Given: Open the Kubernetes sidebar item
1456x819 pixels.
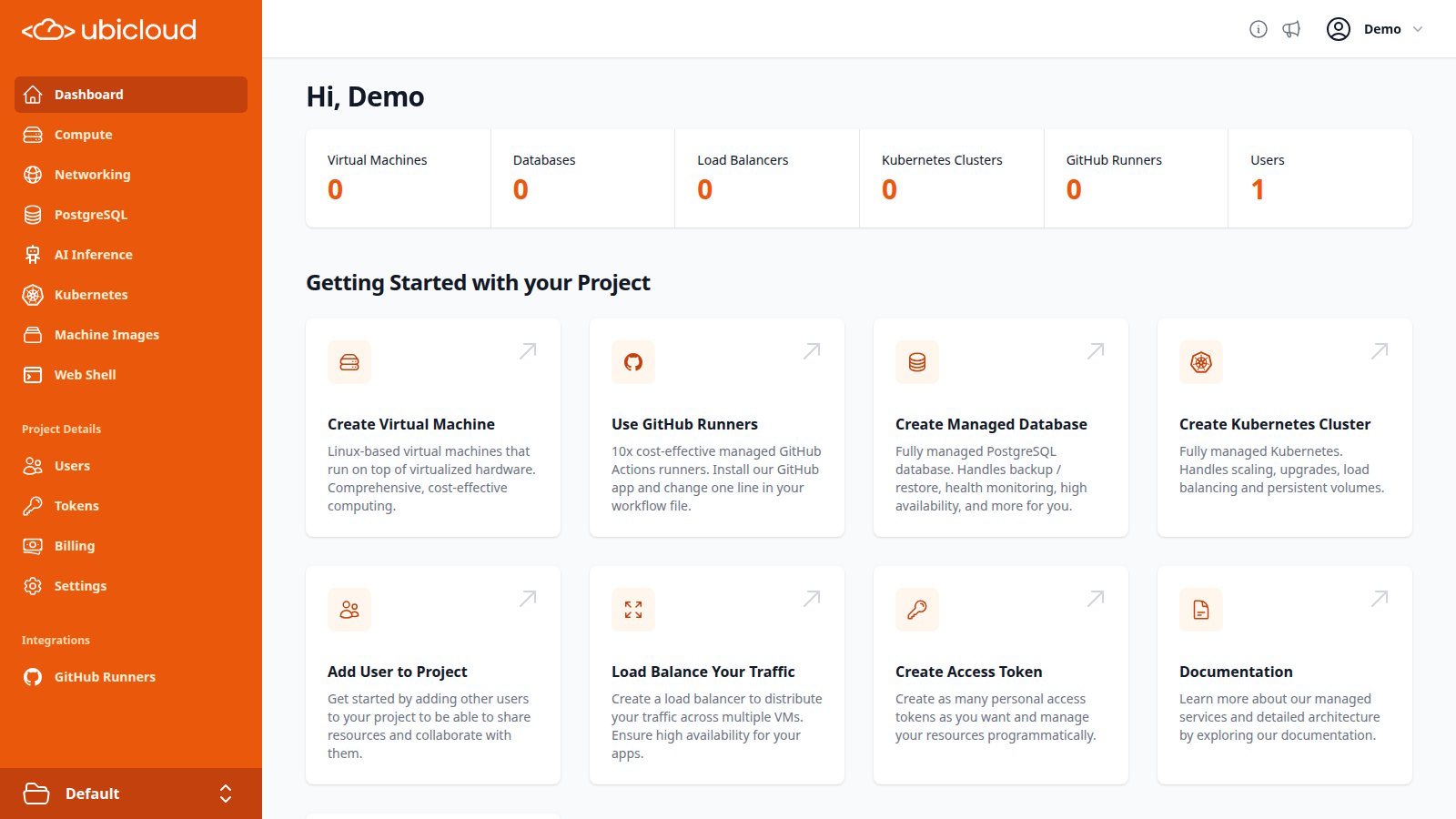Looking at the screenshot, I should pyautogui.click(x=131, y=295).
